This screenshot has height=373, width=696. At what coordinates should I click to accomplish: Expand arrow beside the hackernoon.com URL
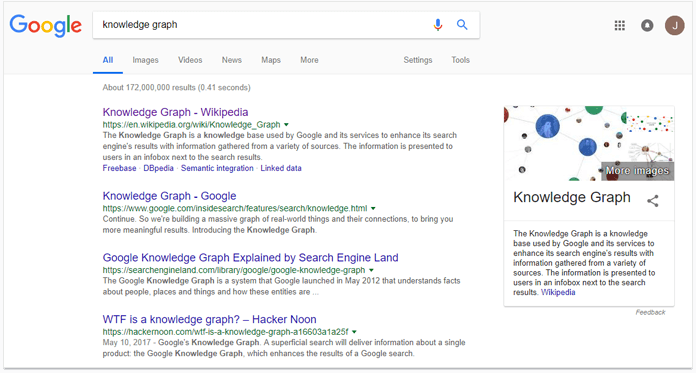click(x=355, y=332)
